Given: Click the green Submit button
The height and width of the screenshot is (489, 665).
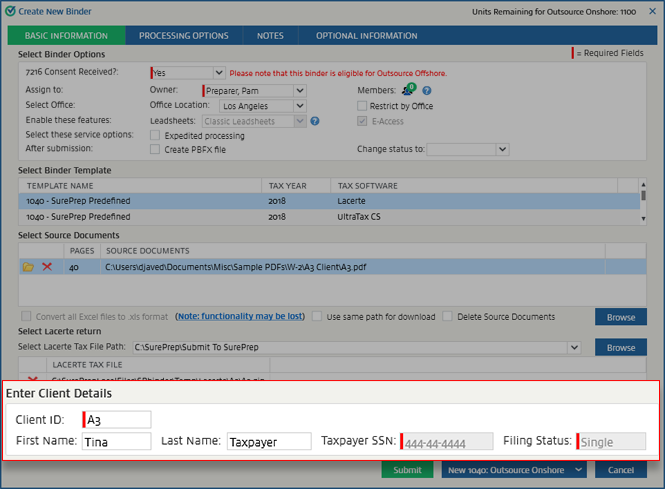Looking at the screenshot, I should pos(407,470).
